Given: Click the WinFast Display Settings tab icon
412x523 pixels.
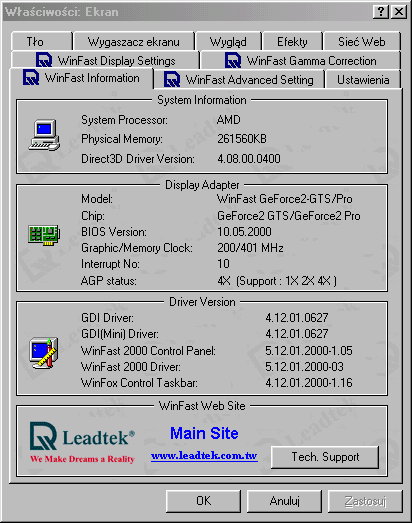Looking at the screenshot, I should point(44,60).
